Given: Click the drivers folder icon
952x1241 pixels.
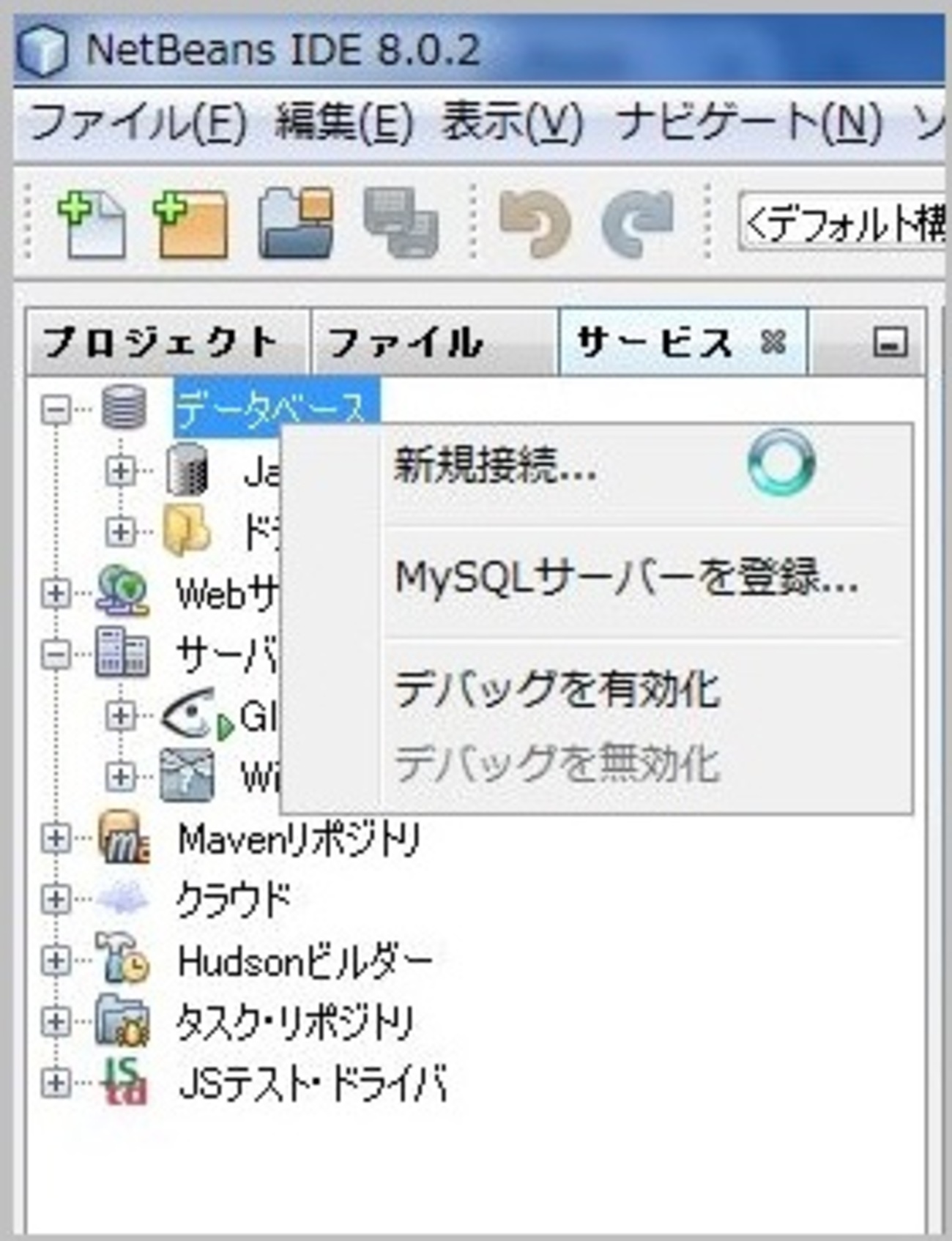Looking at the screenshot, I should (x=187, y=530).
